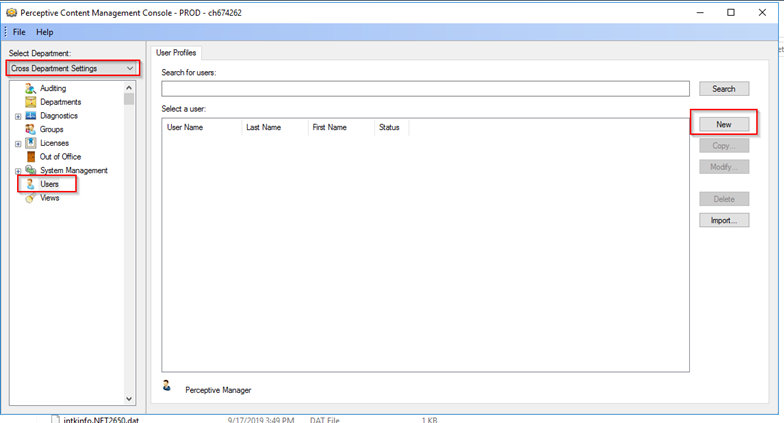
Task: Select the User Profiles tab
Action: click(x=176, y=52)
